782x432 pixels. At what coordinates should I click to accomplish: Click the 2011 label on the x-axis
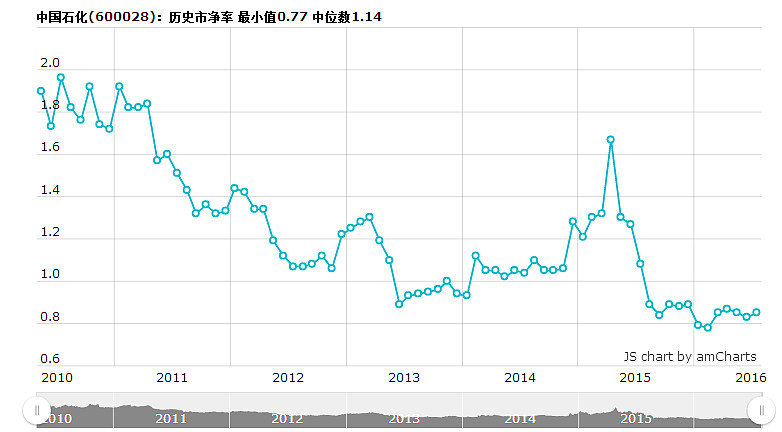[x=172, y=377]
